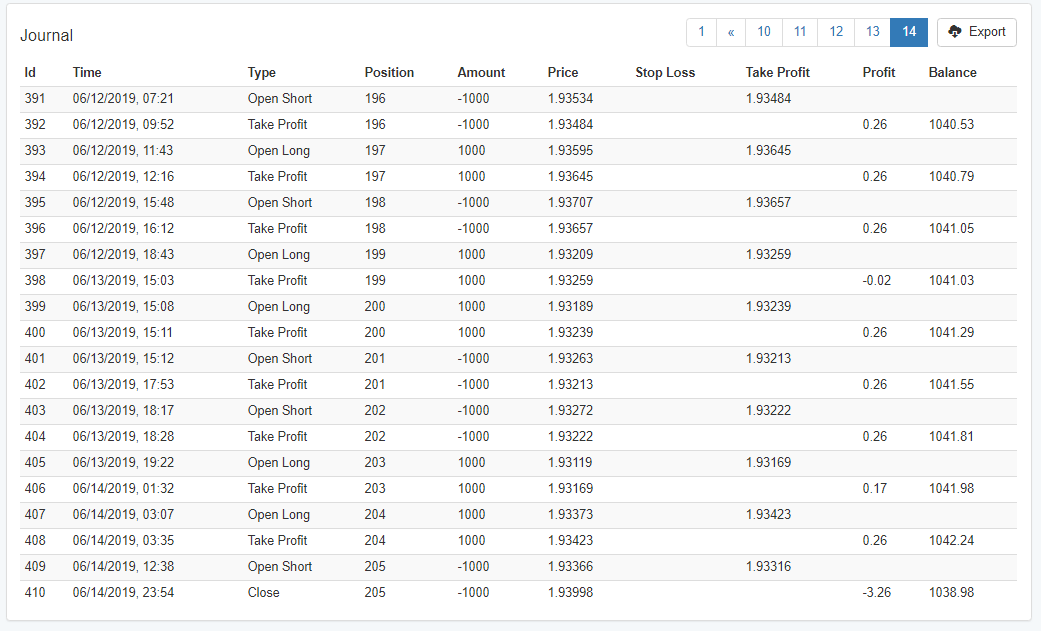Viewport: 1041px width, 631px height.
Task: Click price 1.93373 in row 407
Action: 570,514
